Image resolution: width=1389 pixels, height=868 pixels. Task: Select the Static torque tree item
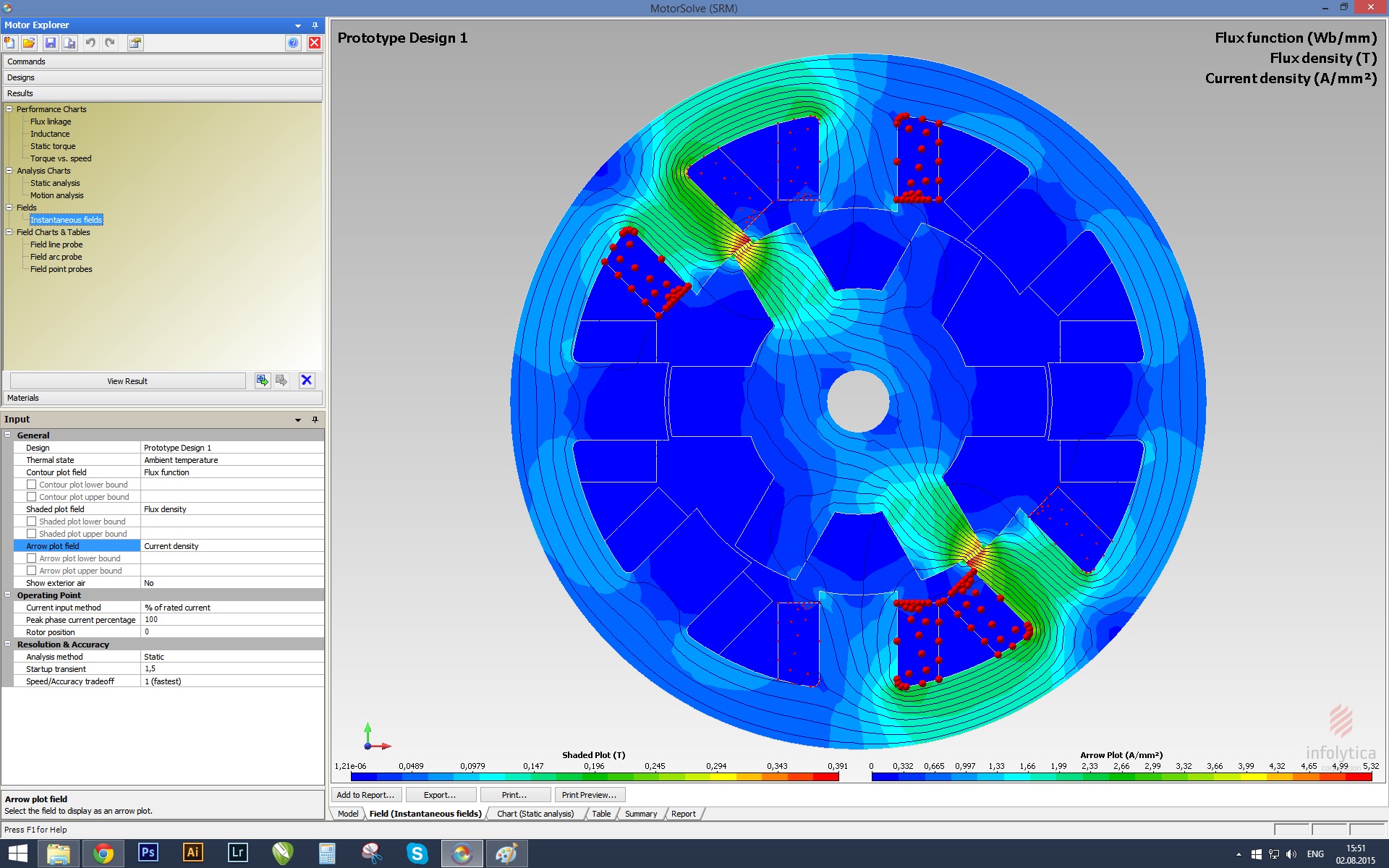pyautogui.click(x=53, y=146)
